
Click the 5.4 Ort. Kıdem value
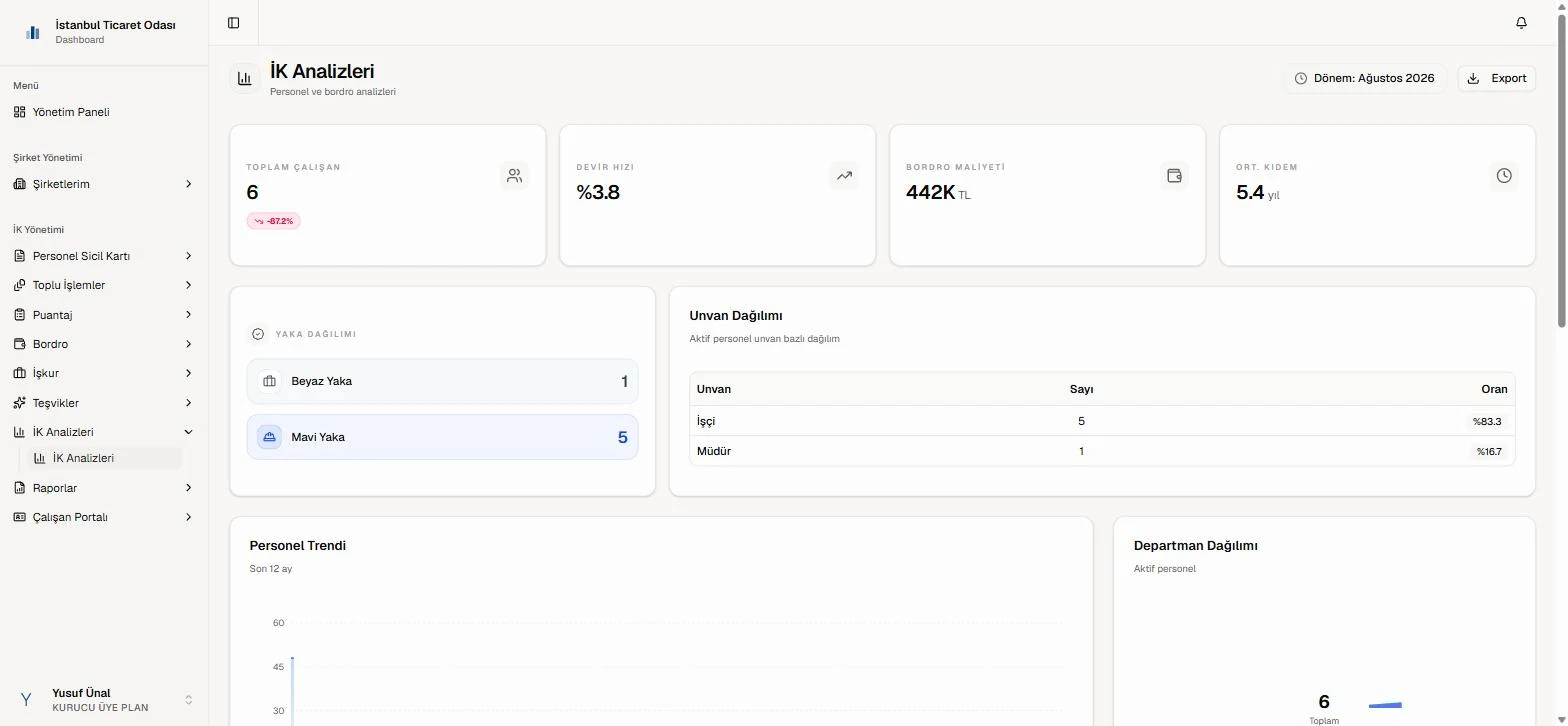point(1250,193)
